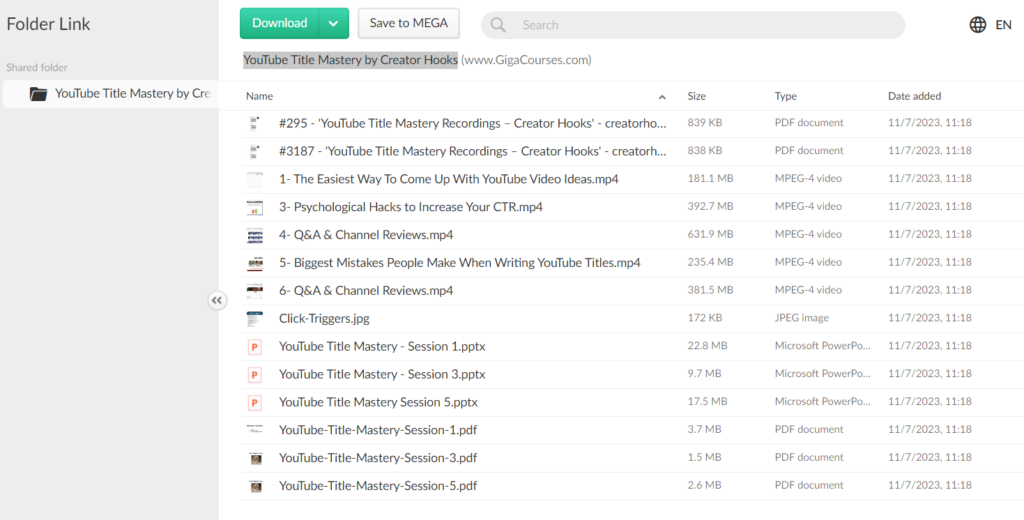This screenshot has width=1024, height=520.
Task: Click the green Download button
Action: [x=280, y=24]
